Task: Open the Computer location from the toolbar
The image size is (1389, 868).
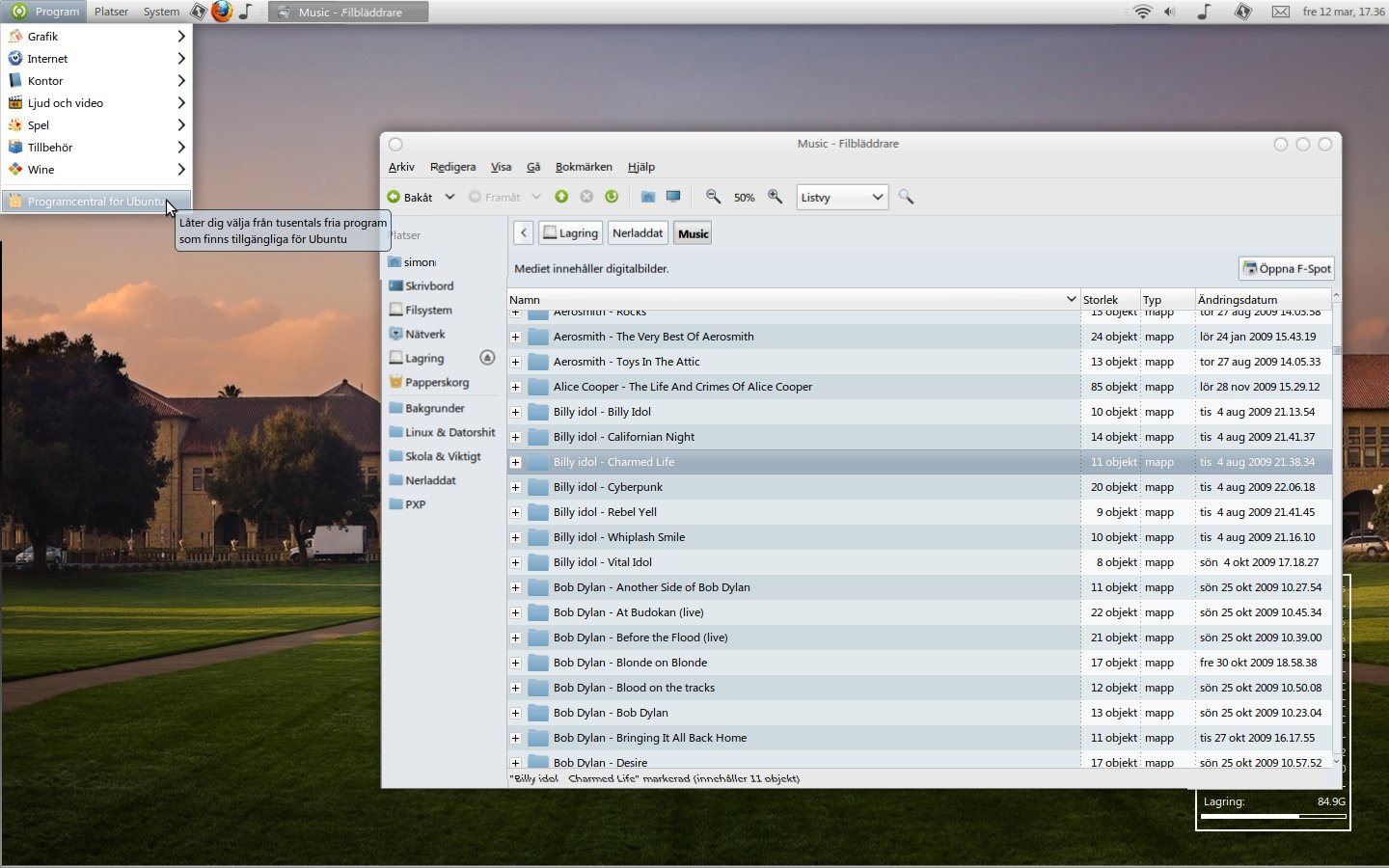Action: point(673,197)
